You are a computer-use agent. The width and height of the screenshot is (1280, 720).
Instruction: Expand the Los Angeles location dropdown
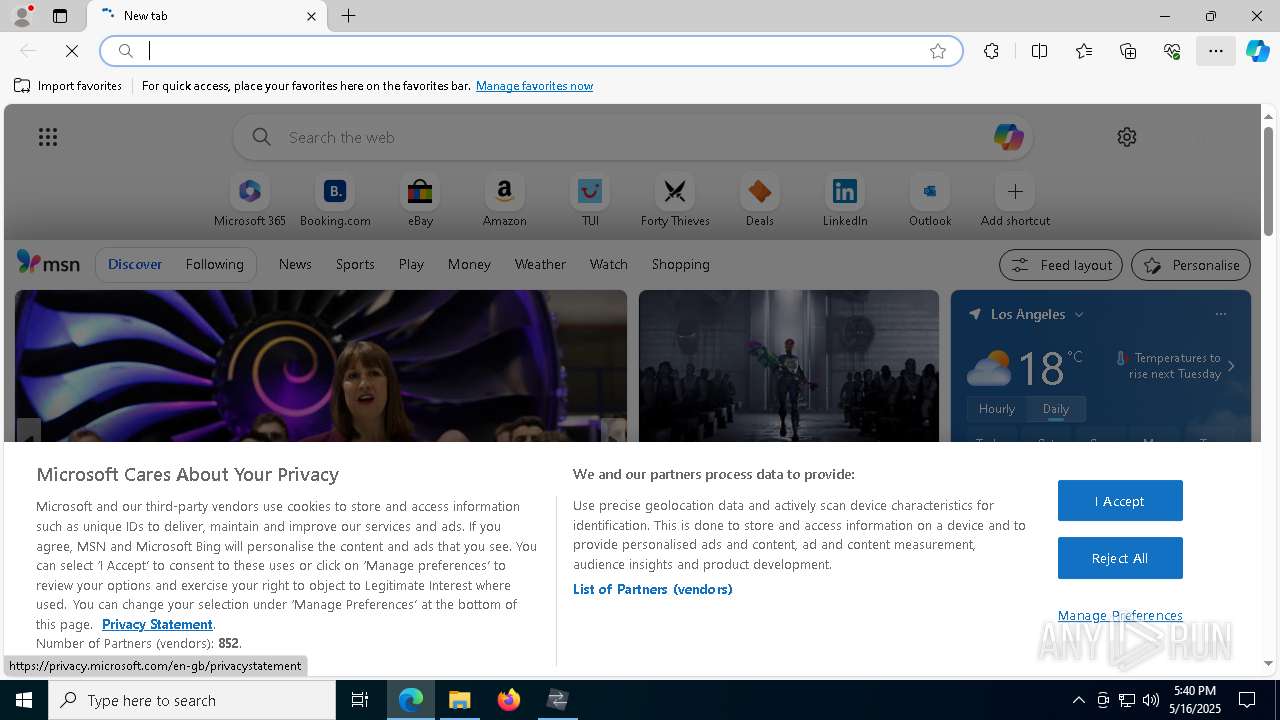click(1079, 314)
